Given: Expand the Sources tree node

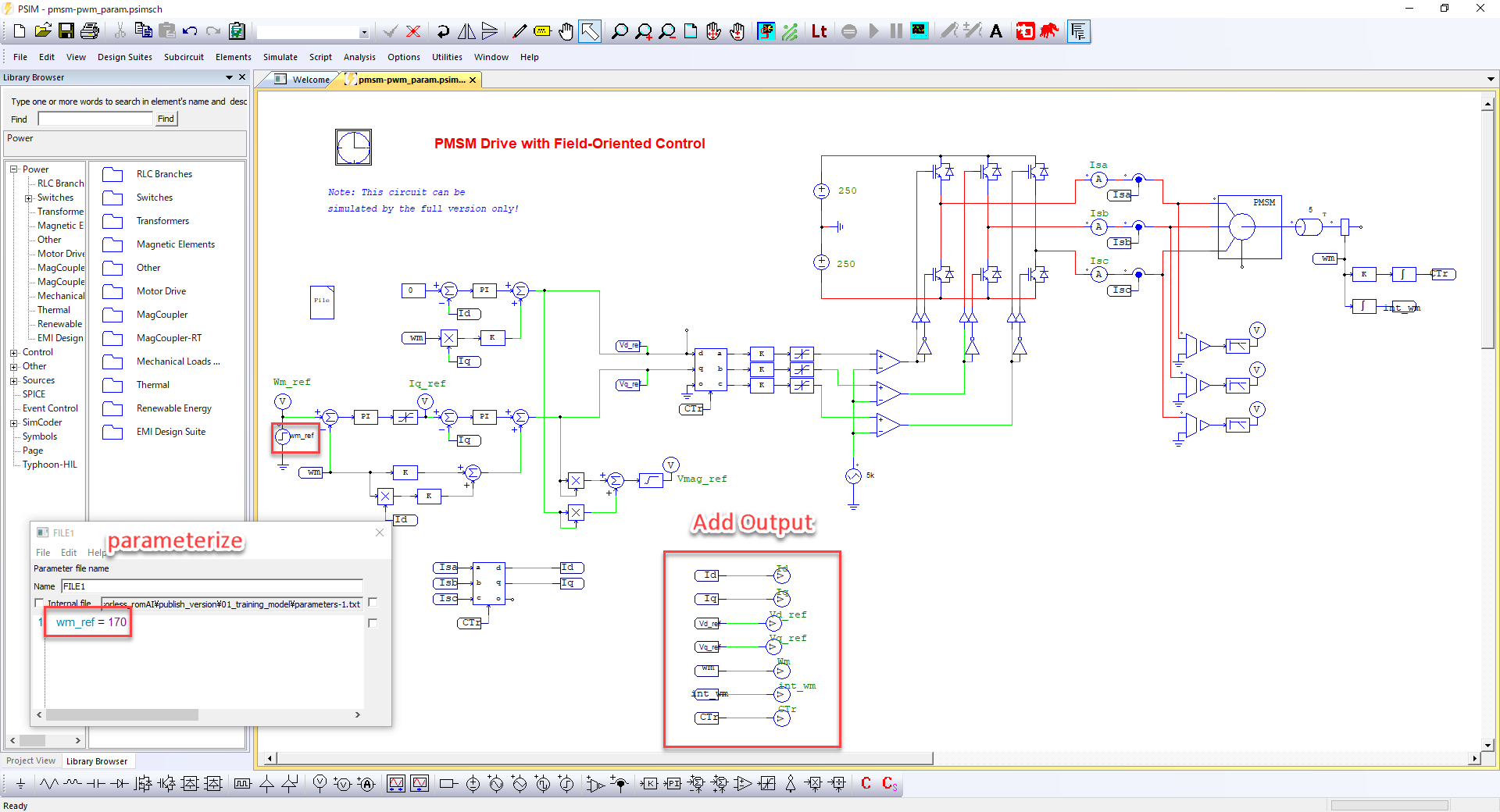Looking at the screenshot, I should coord(13,381).
